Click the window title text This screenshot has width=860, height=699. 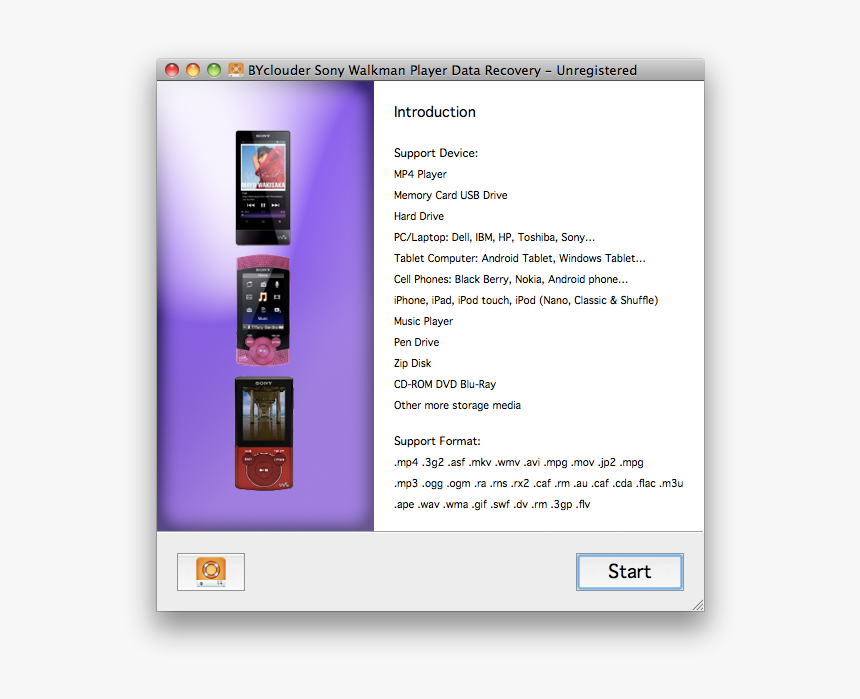click(x=442, y=70)
